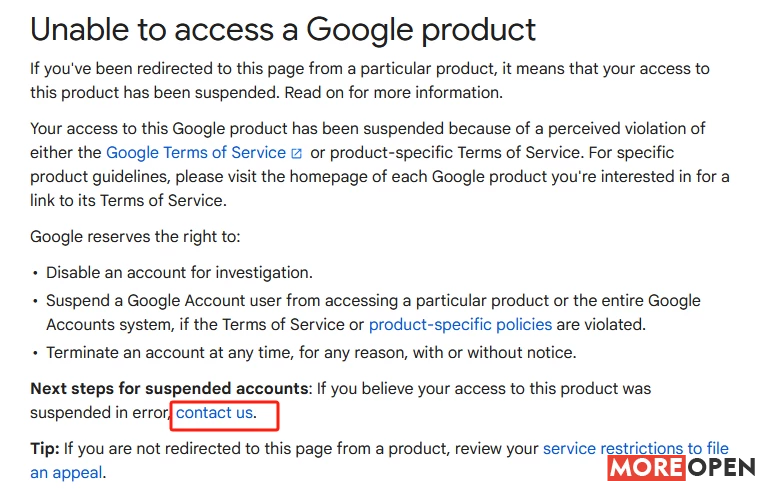Click the bold 'Next steps for suspended accounts' text
The image size is (761, 493).
(169, 389)
